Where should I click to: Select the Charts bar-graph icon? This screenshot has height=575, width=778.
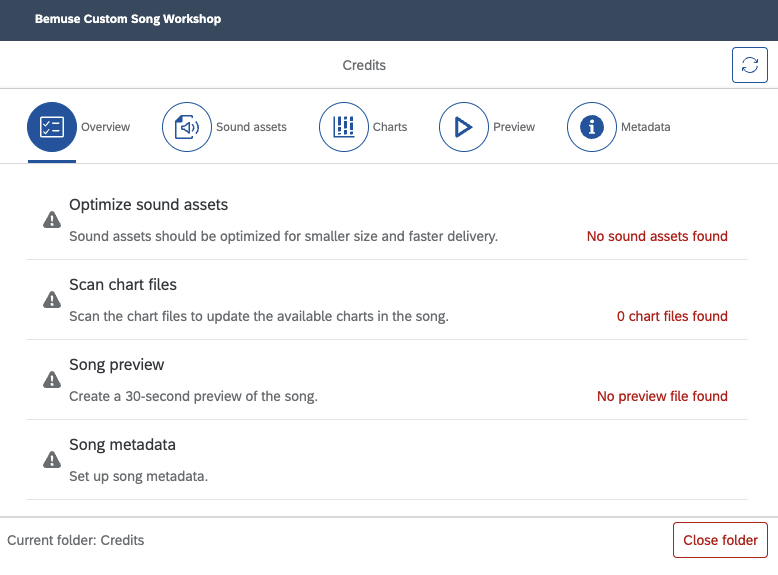(344, 127)
